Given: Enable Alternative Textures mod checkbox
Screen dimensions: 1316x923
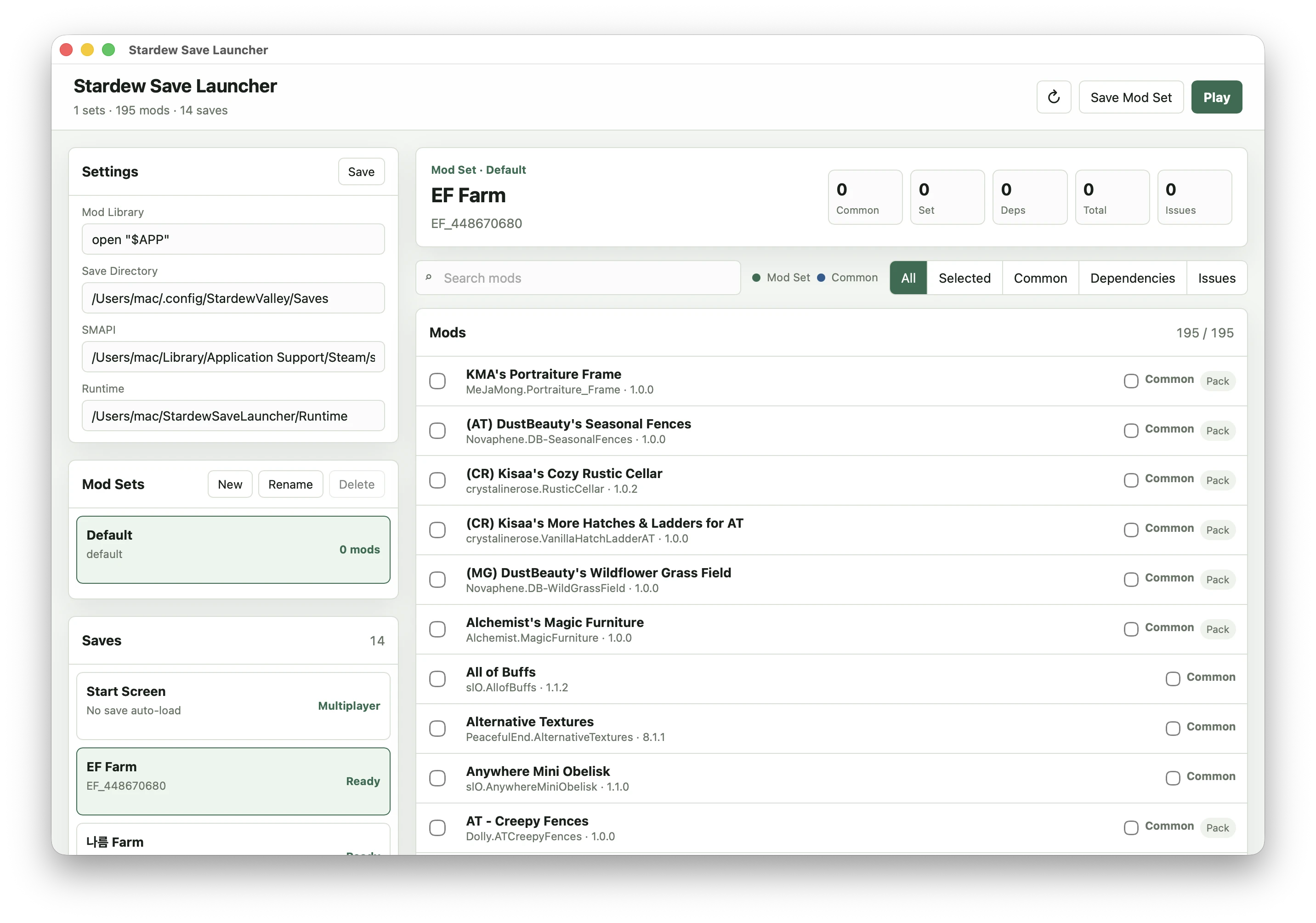Looking at the screenshot, I should pos(437,728).
